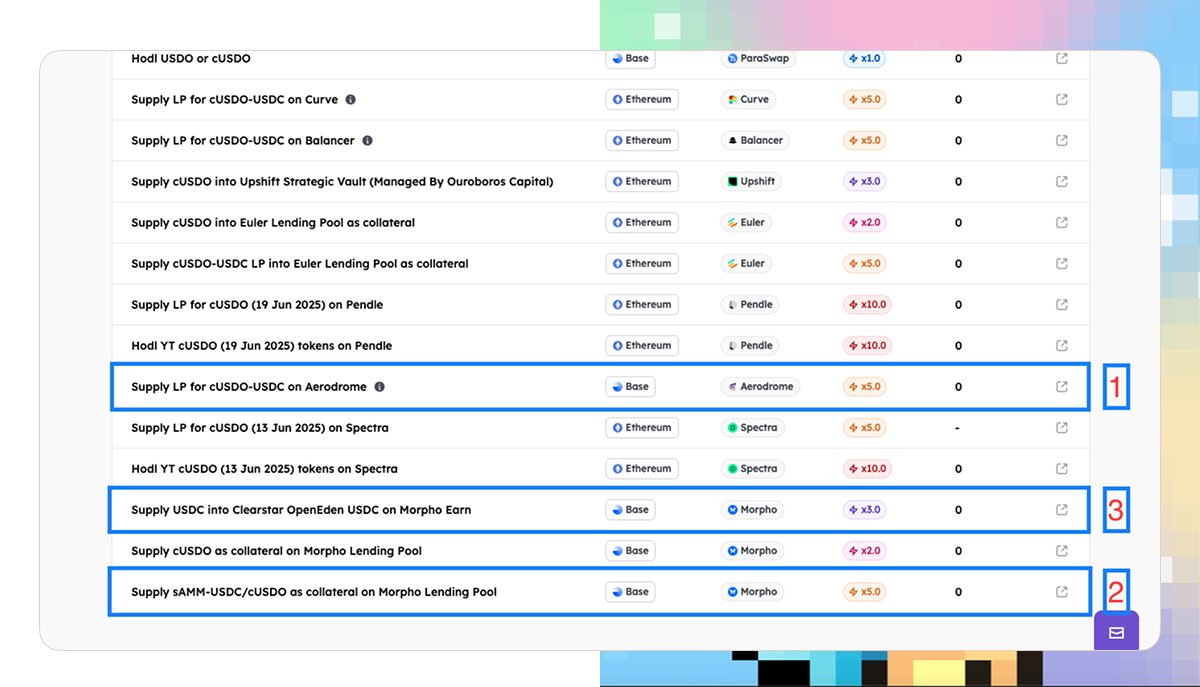
Task: Click the Upshift protocol badge
Action: point(751,181)
